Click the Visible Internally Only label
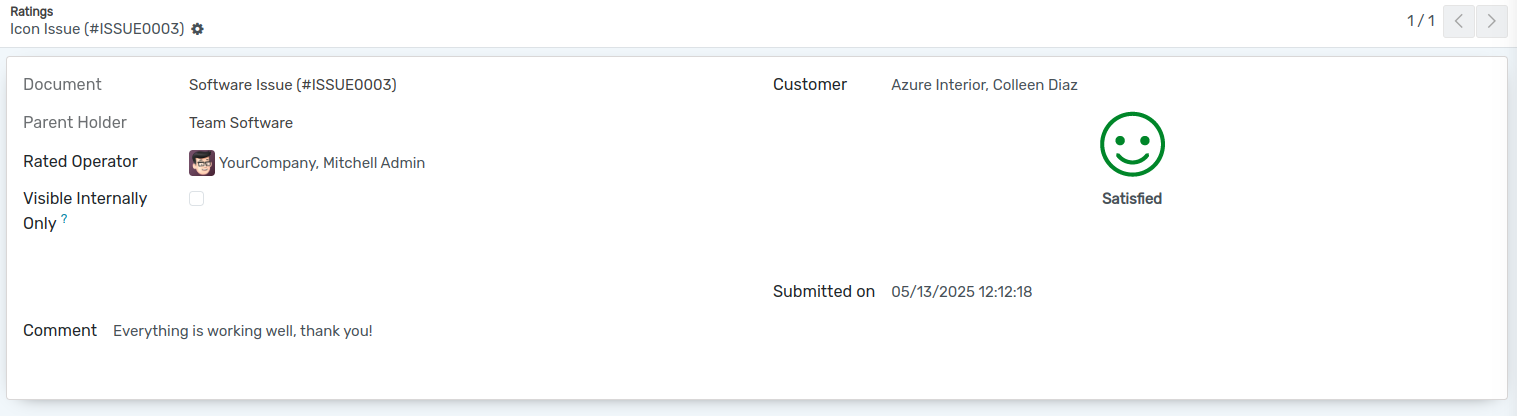Viewport: 1517px width, 416px height. (x=85, y=211)
